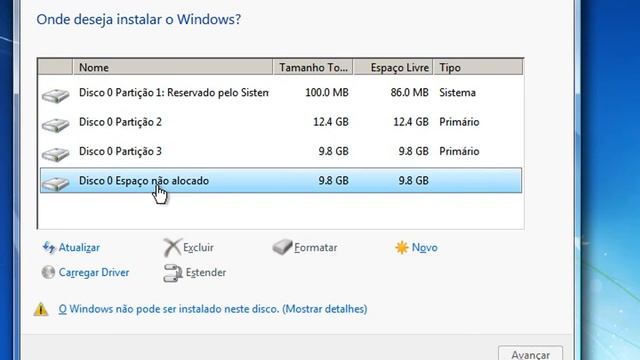Viewport: 640px width, 360px height.
Task: Click the Excluir X icon
Action: pos(172,247)
